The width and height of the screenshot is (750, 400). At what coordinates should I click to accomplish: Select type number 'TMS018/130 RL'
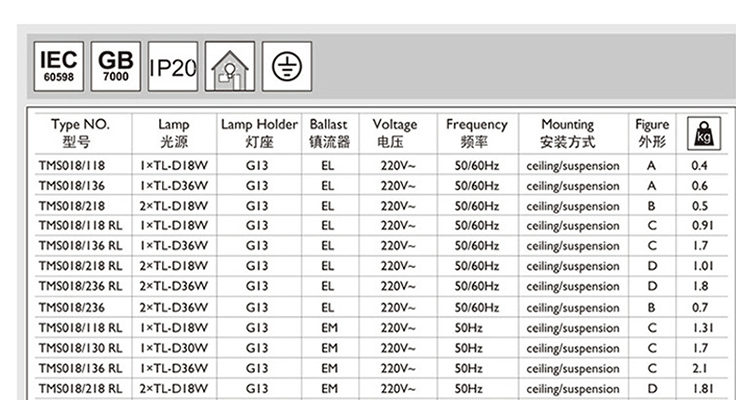pos(80,348)
